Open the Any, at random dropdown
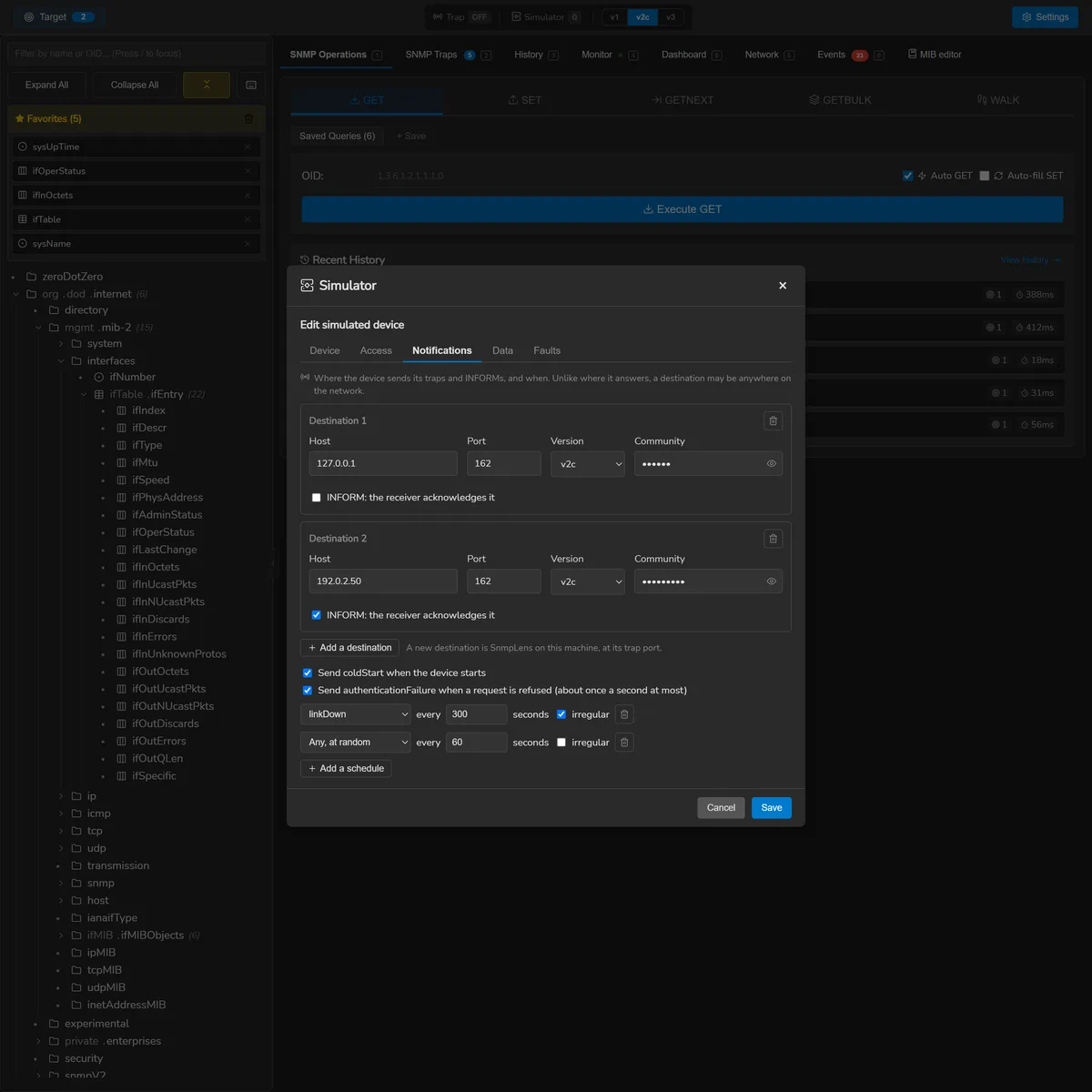This screenshot has height=1092, width=1092. point(356,743)
